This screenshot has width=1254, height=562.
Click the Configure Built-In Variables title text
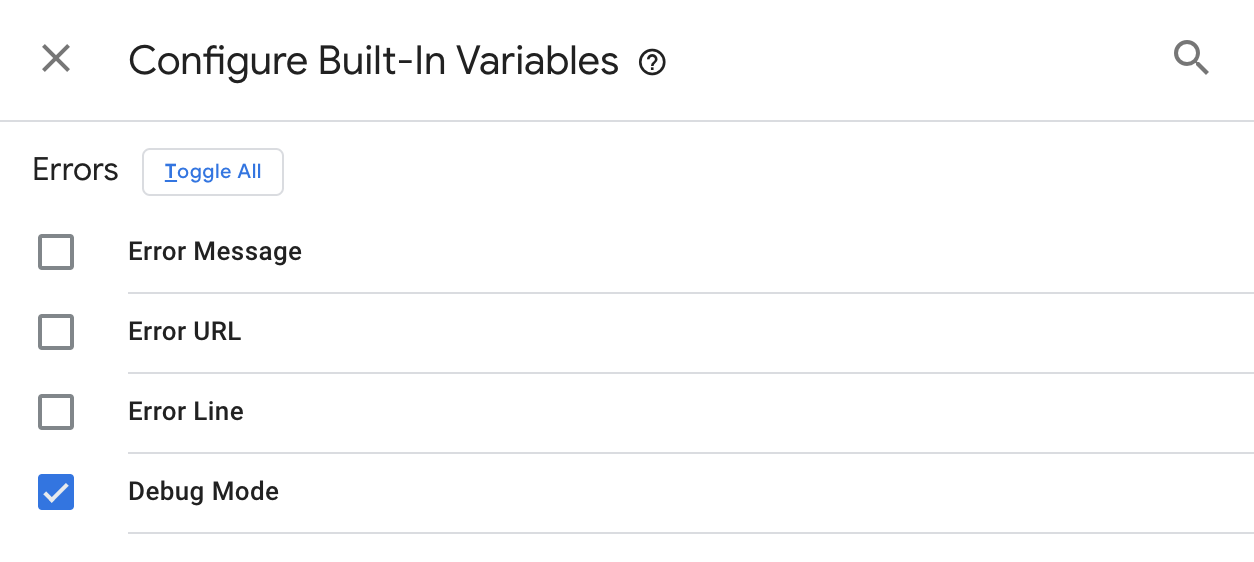point(373,62)
